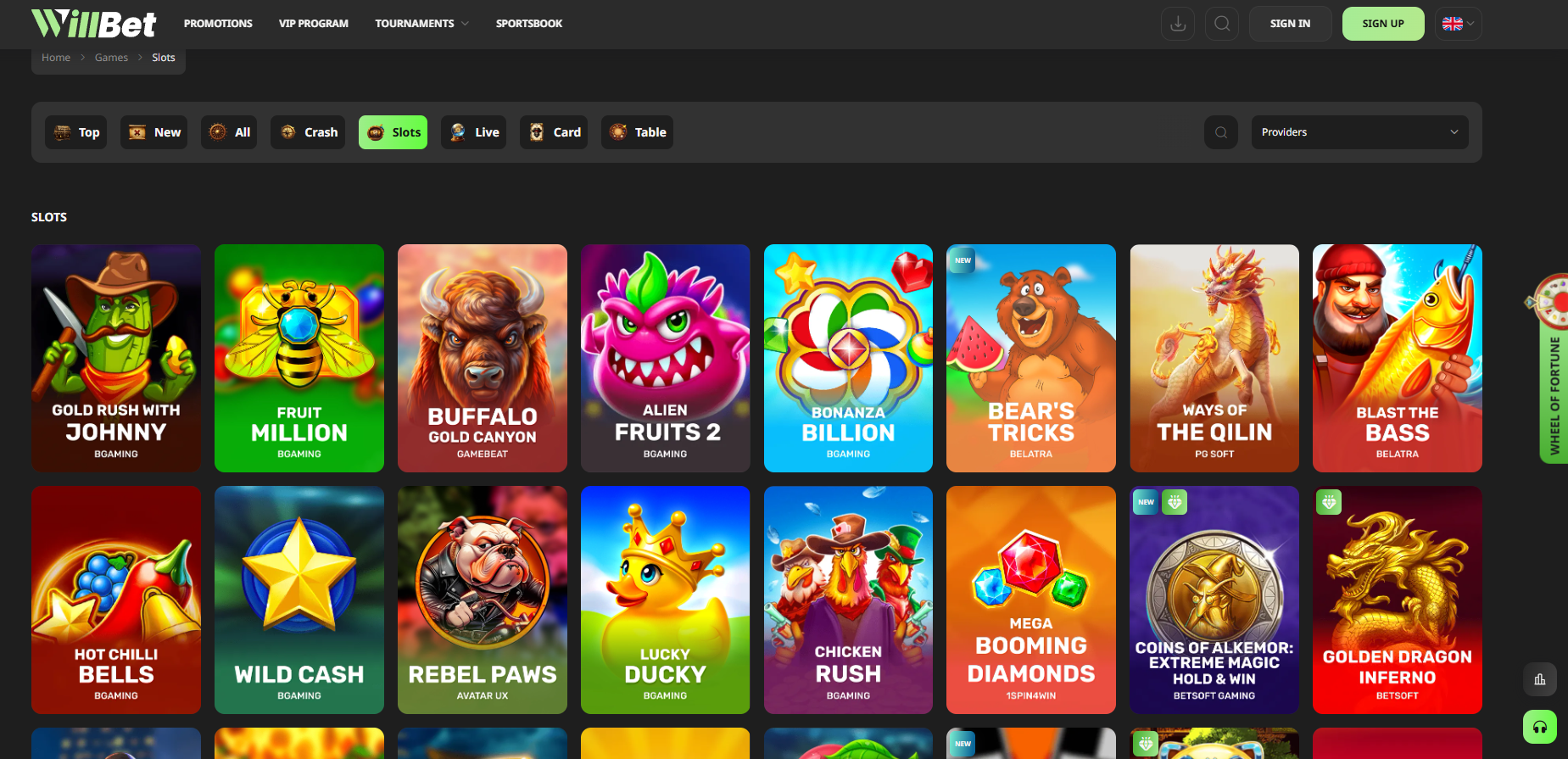Go to Promotions page
Image resolution: width=1568 pixels, height=759 pixels.
point(218,24)
